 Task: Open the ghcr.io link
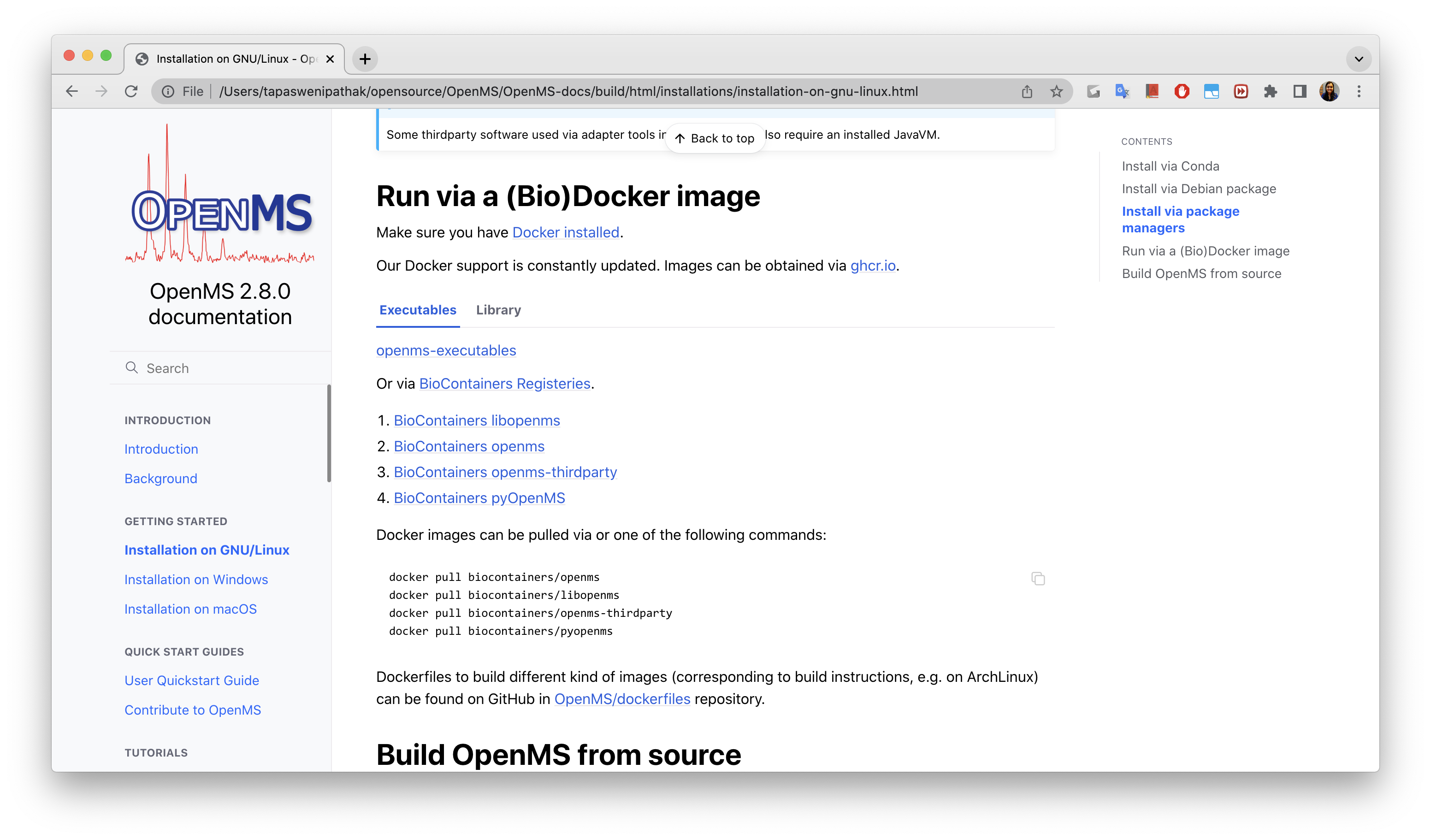pos(872,266)
